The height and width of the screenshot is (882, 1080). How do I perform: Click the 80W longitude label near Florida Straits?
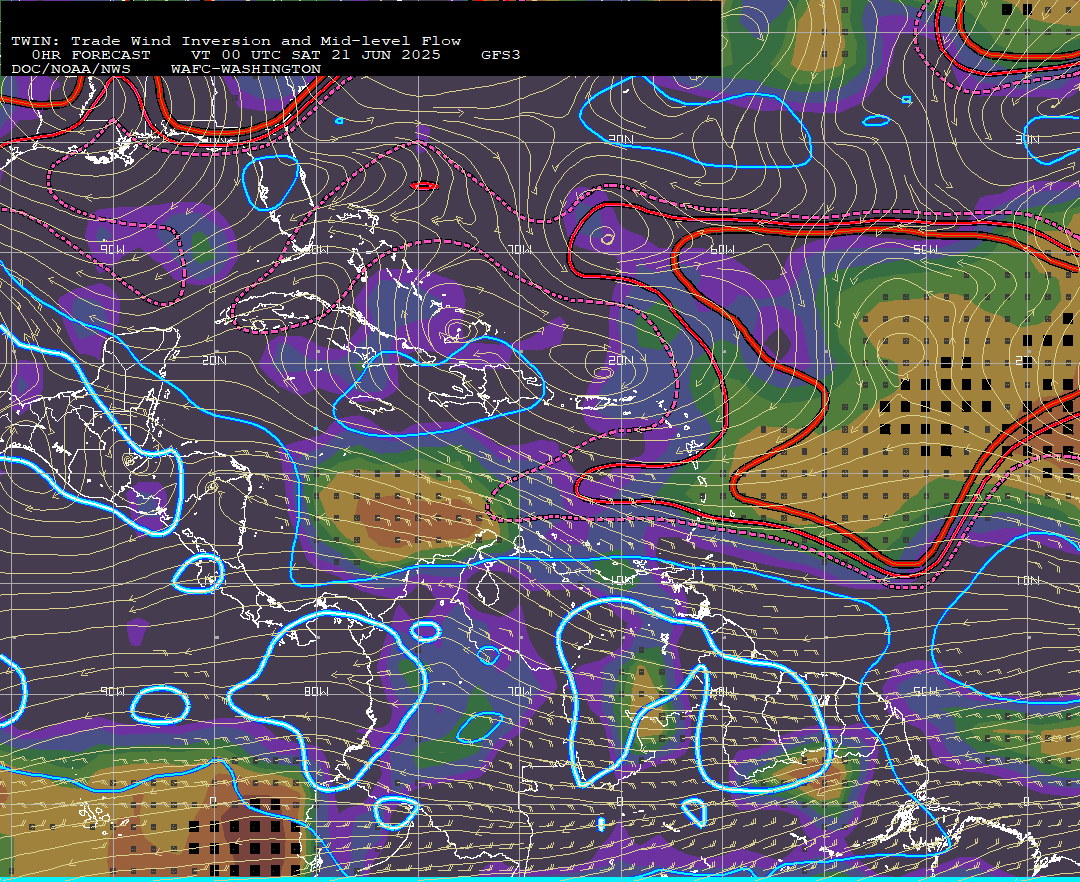coord(316,249)
